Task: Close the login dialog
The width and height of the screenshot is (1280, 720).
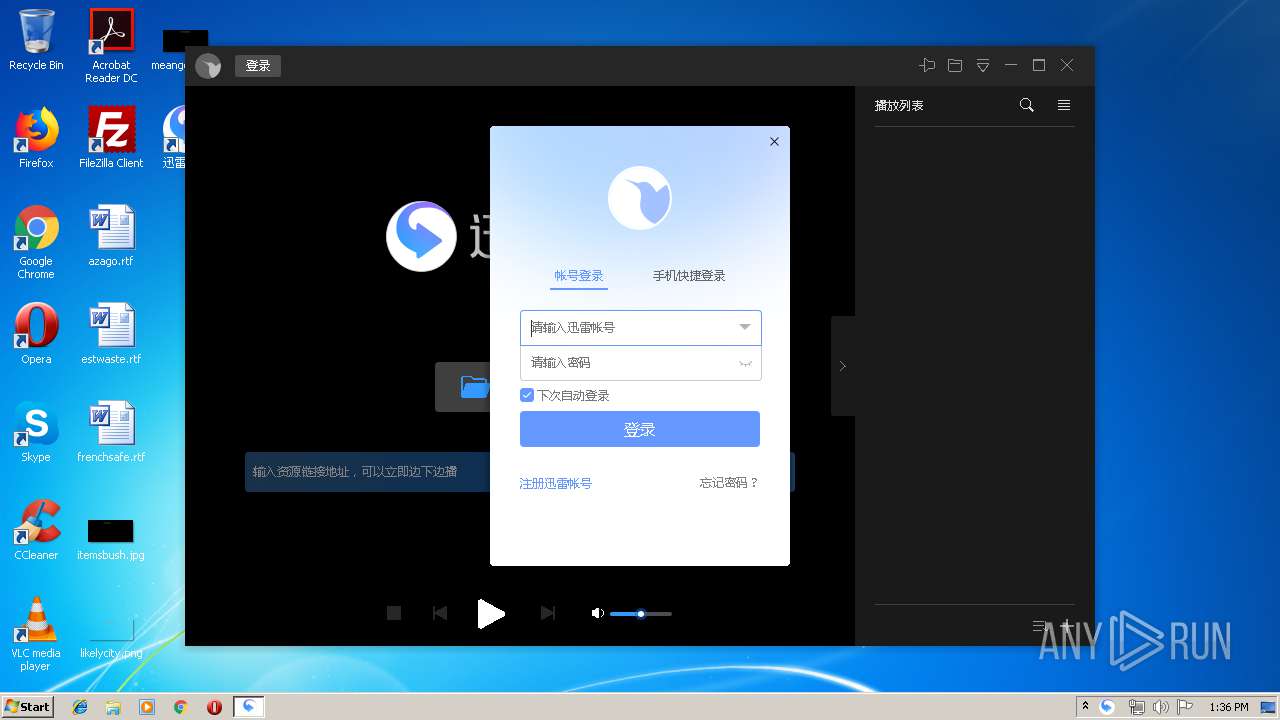Action: tap(774, 142)
